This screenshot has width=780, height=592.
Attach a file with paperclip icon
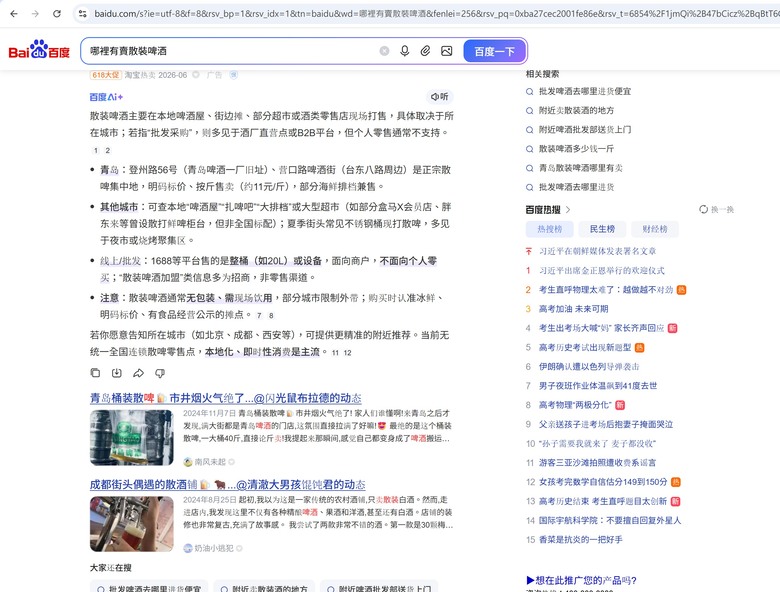point(425,51)
